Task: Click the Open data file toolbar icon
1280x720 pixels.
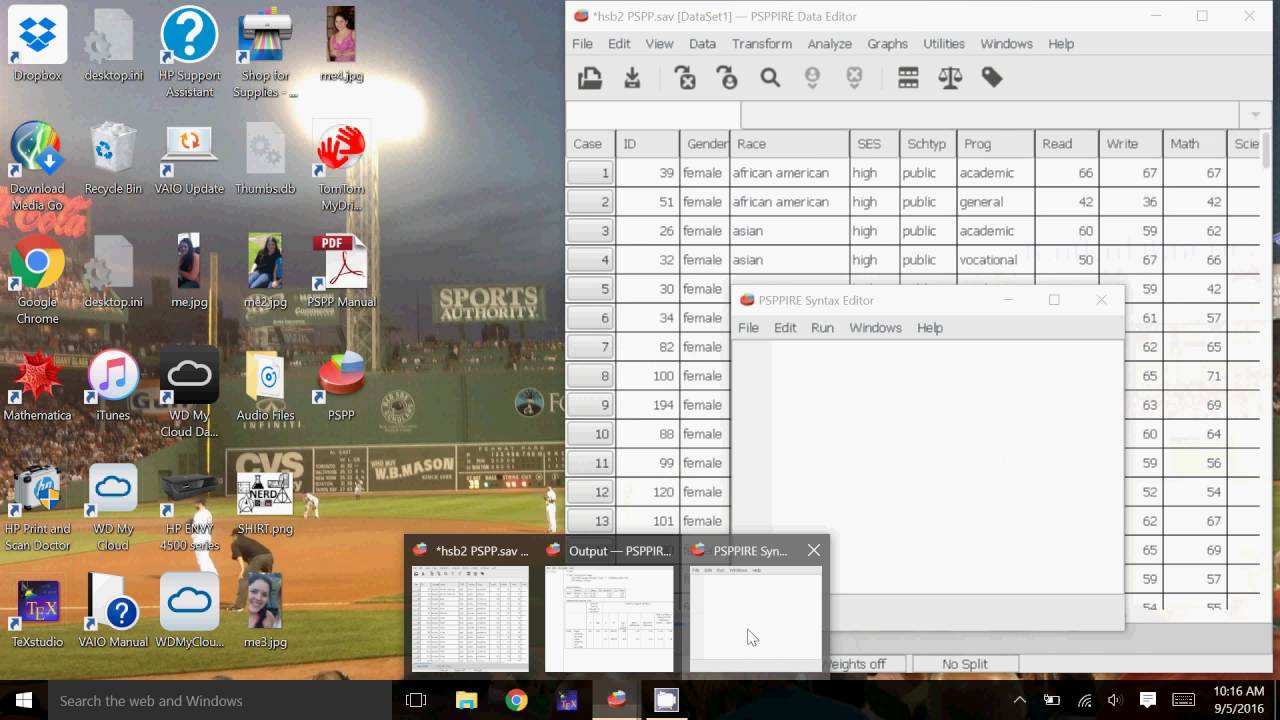Action: pos(590,78)
